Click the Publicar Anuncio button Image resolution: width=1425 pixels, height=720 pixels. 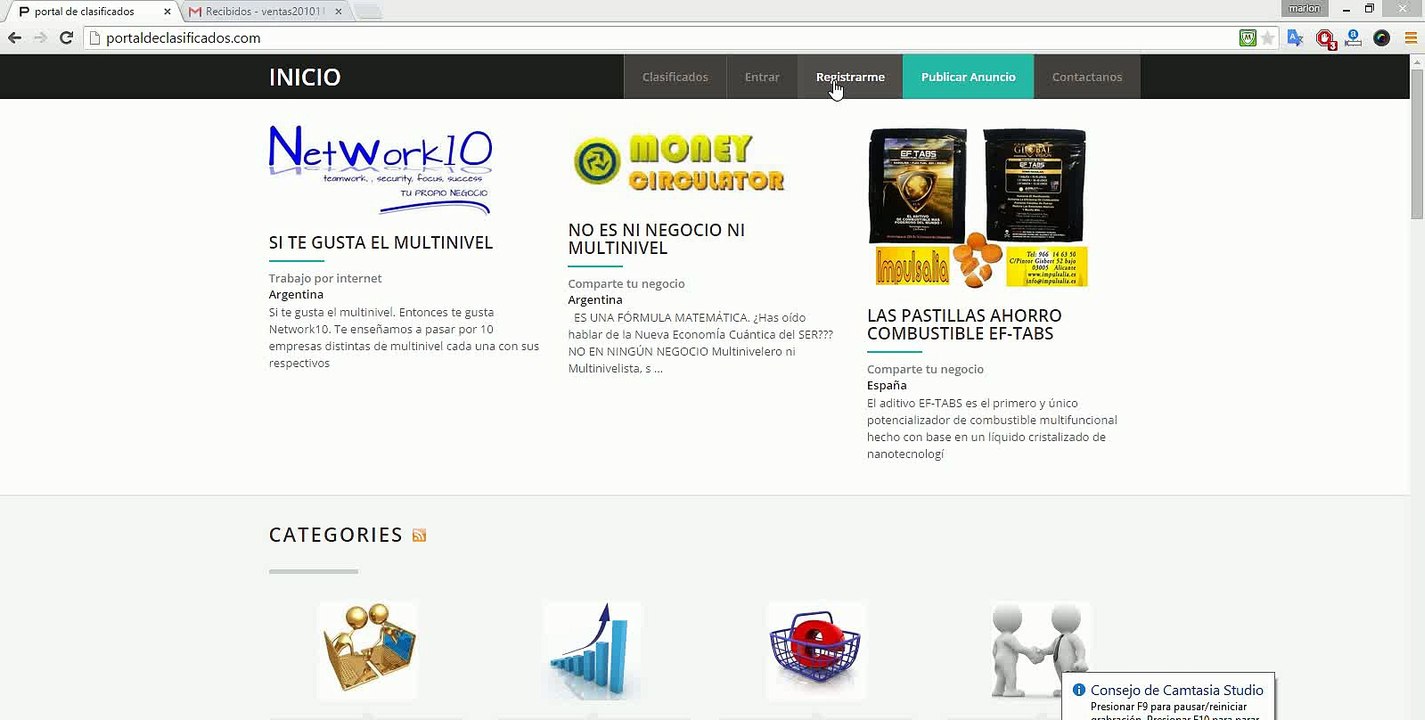click(x=968, y=77)
